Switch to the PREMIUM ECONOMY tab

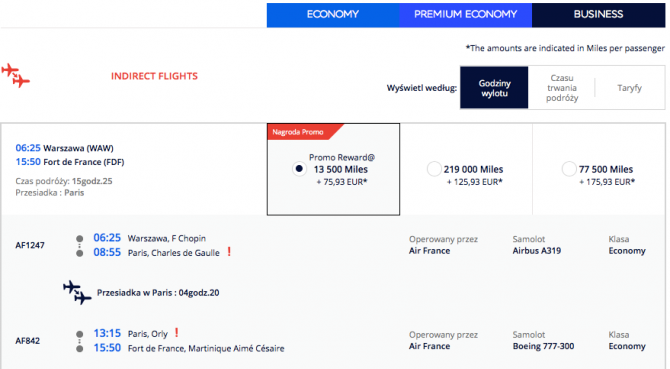click(466, 15)
